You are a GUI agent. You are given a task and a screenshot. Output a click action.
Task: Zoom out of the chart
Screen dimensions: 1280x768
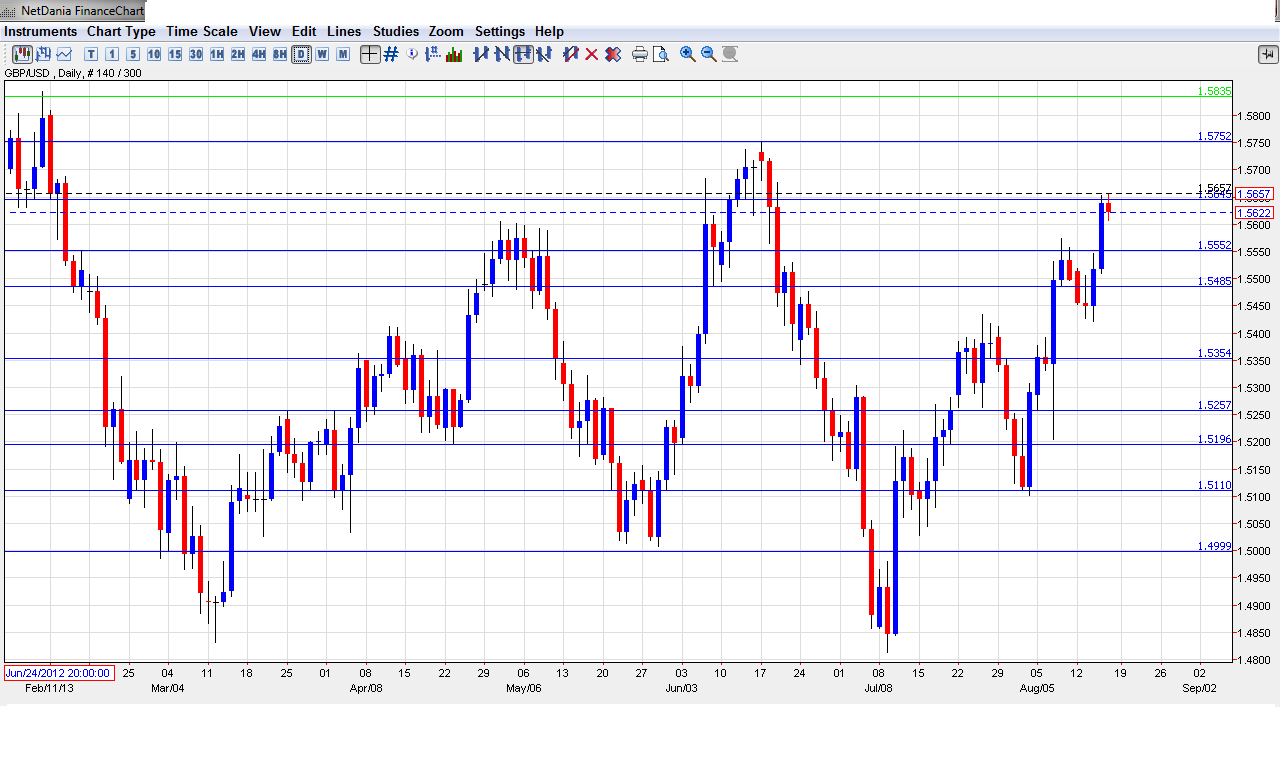coord(709,54)
